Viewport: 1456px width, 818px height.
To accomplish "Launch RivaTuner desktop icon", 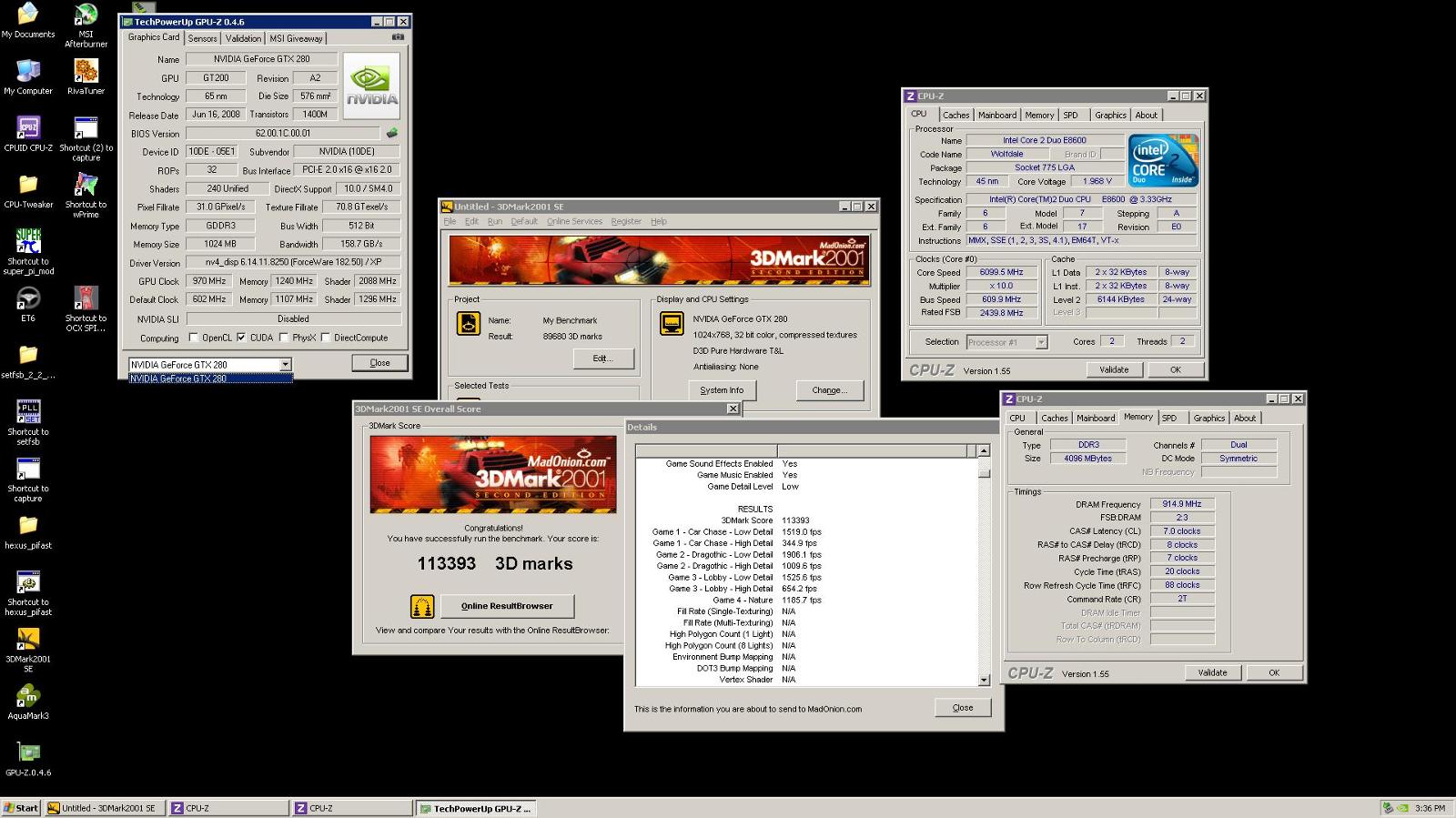I will click(86, 77).
